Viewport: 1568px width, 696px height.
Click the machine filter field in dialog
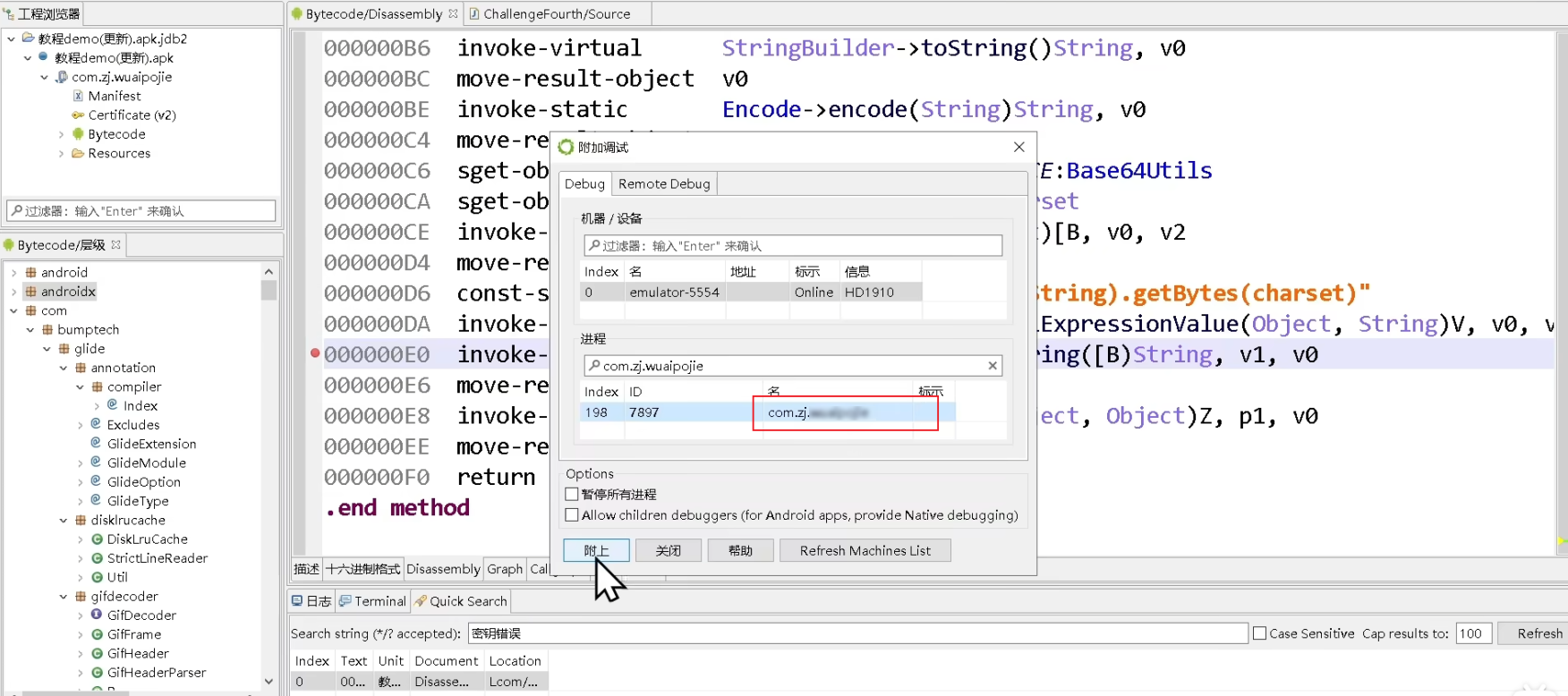click(x=793, y=245)
